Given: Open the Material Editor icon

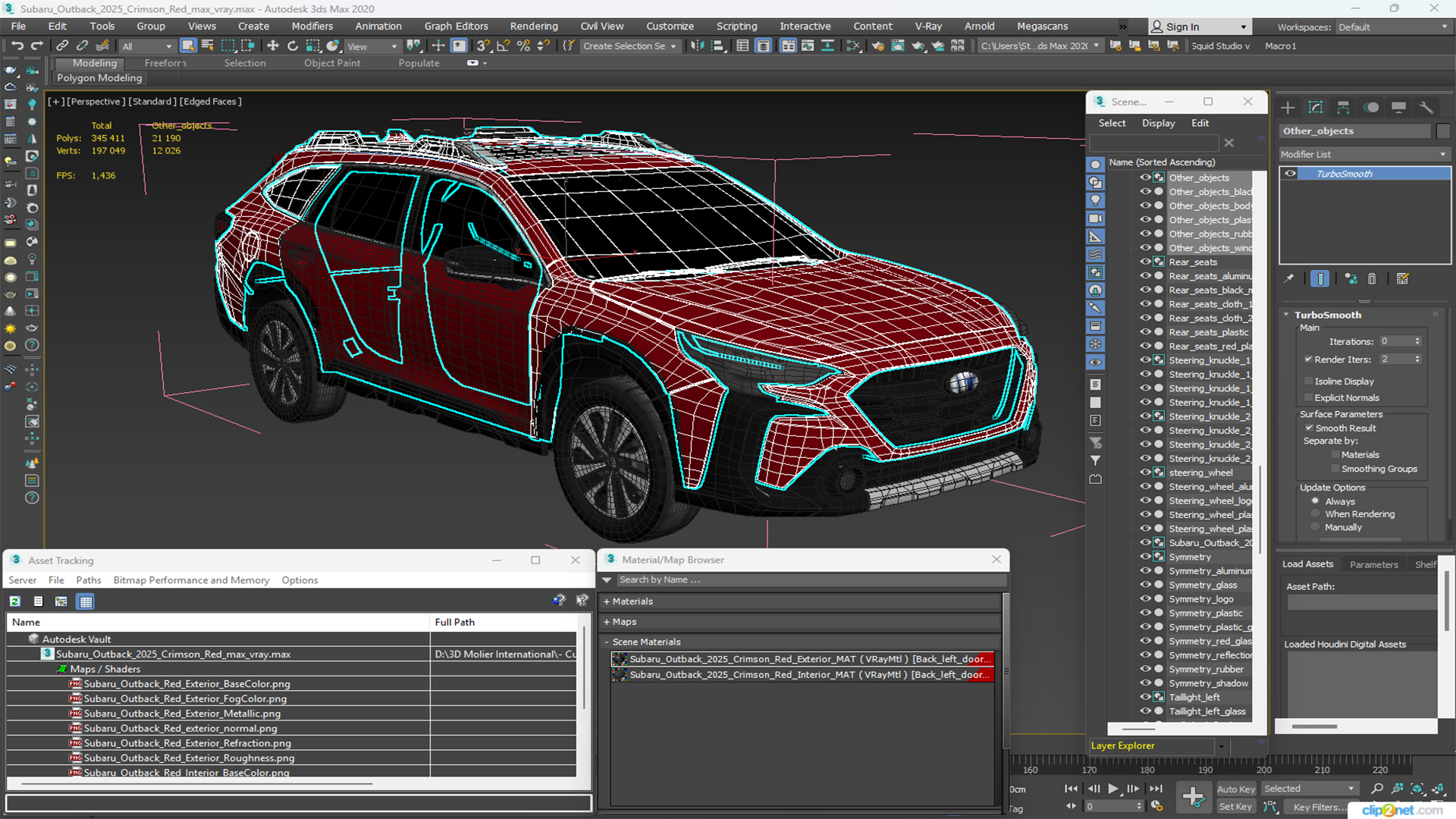Looking at the screenshot, I should coord(853,46).
